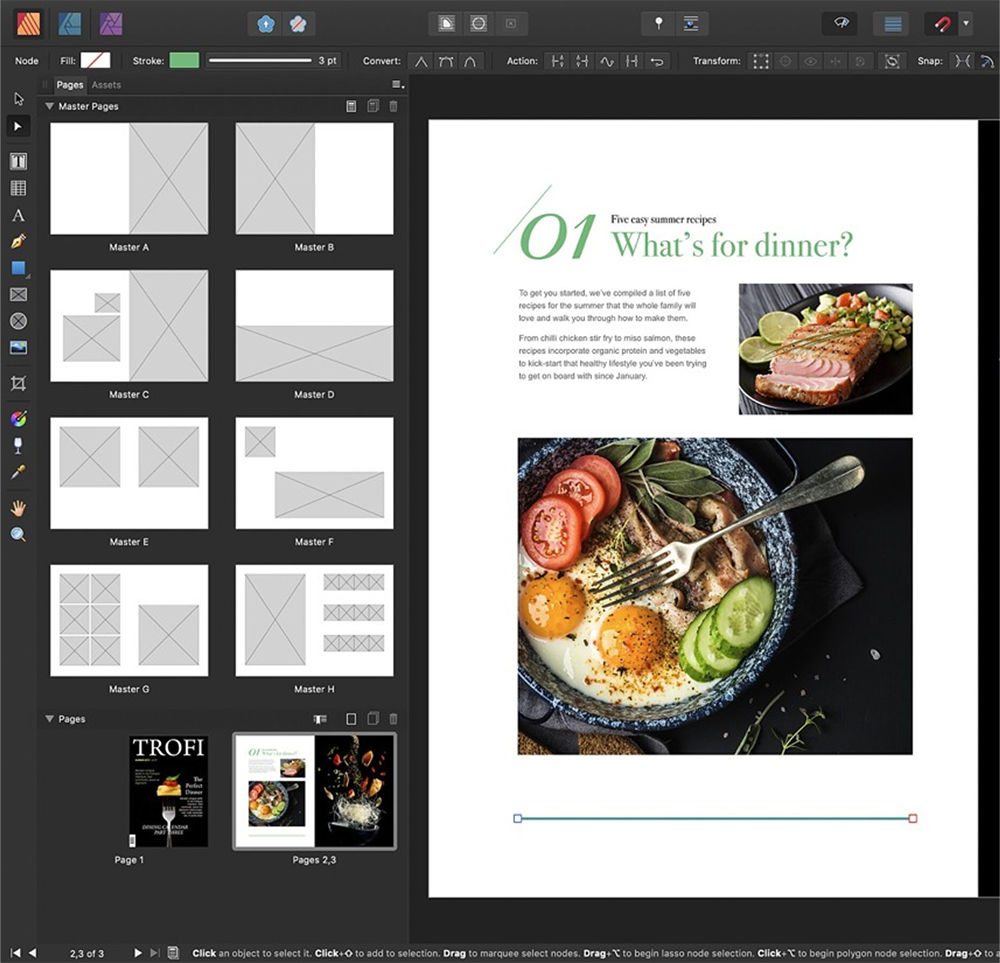The width and height of the screenshot is (1000, 963).
Task: Click the Fill colour swatch
Action: tap(96, 61)
